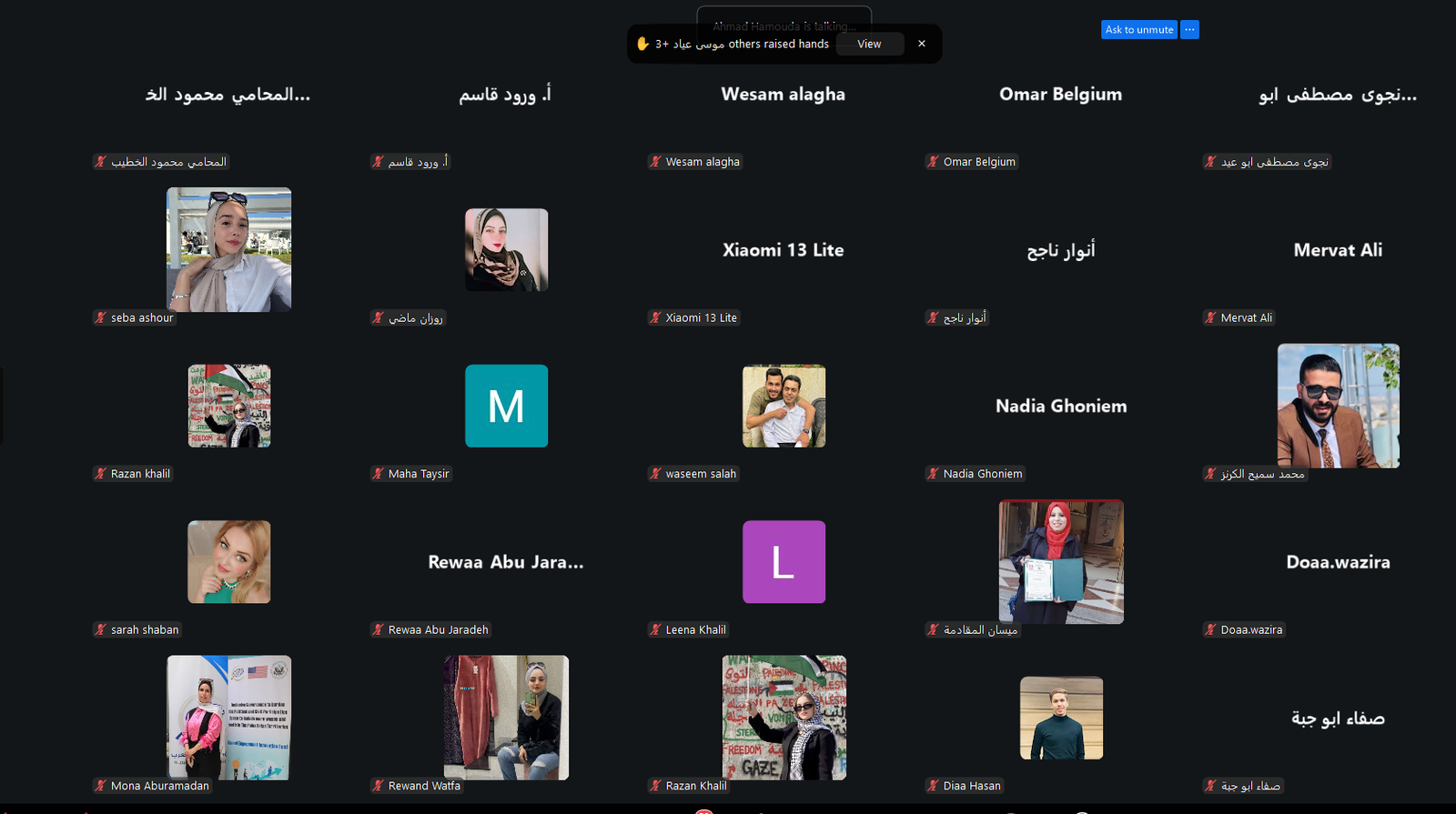Select the Nadia Ghoniem participant tile

pos(1061,407)
